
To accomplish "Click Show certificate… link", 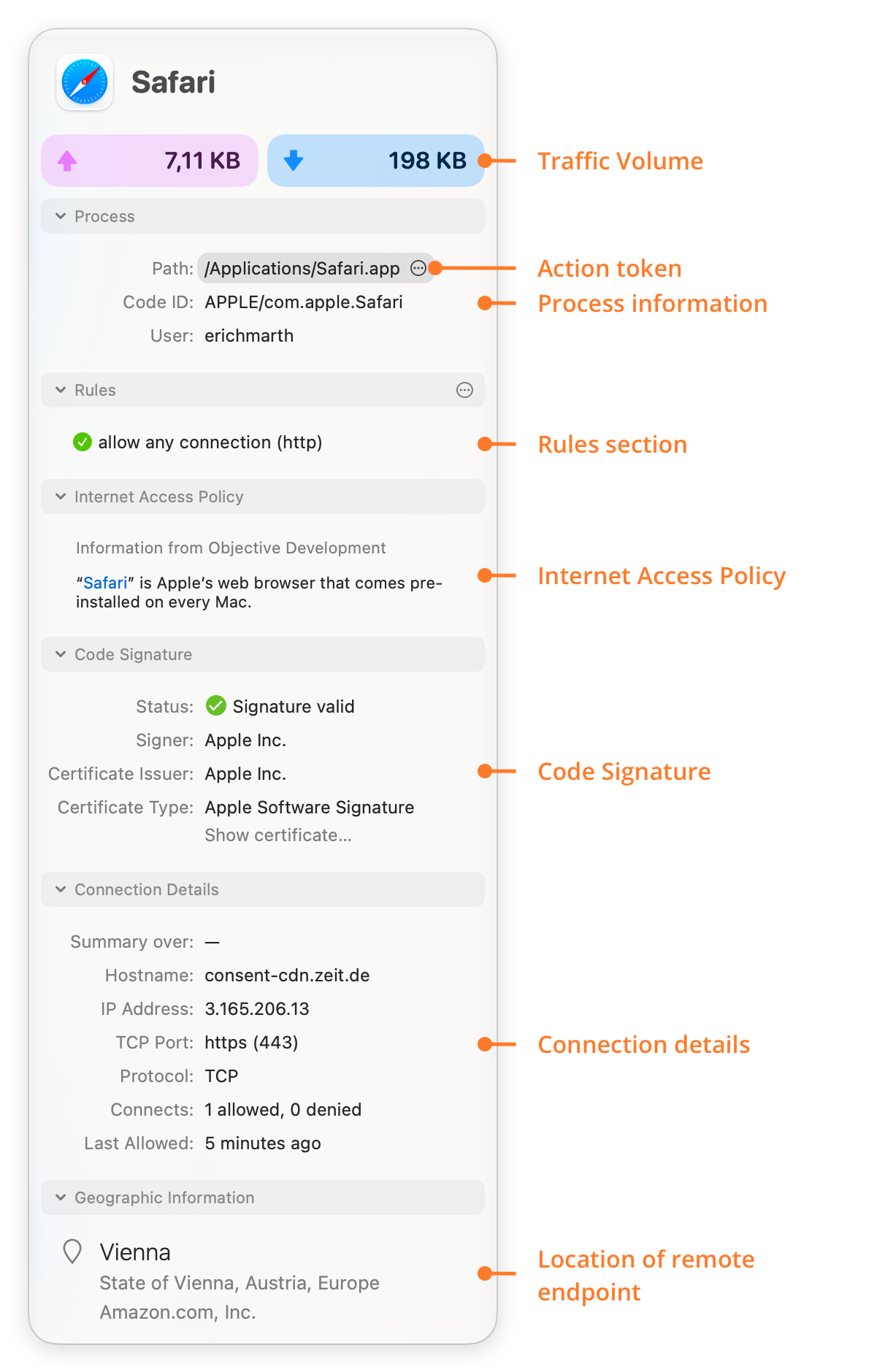I will (278, 835).
